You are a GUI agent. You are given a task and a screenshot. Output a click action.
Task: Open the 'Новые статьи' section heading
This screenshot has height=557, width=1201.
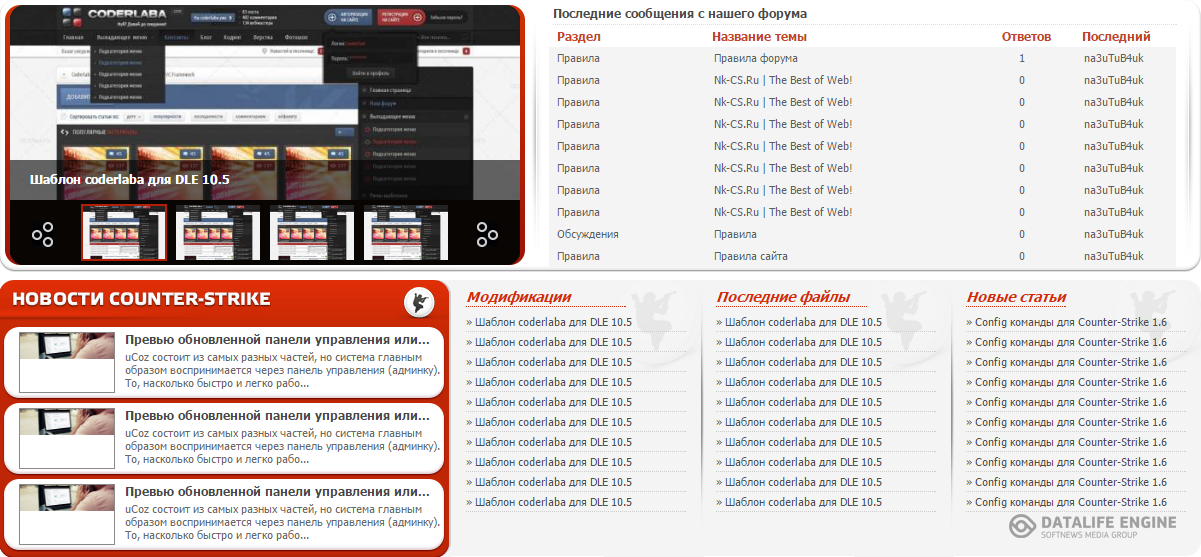1016,297
